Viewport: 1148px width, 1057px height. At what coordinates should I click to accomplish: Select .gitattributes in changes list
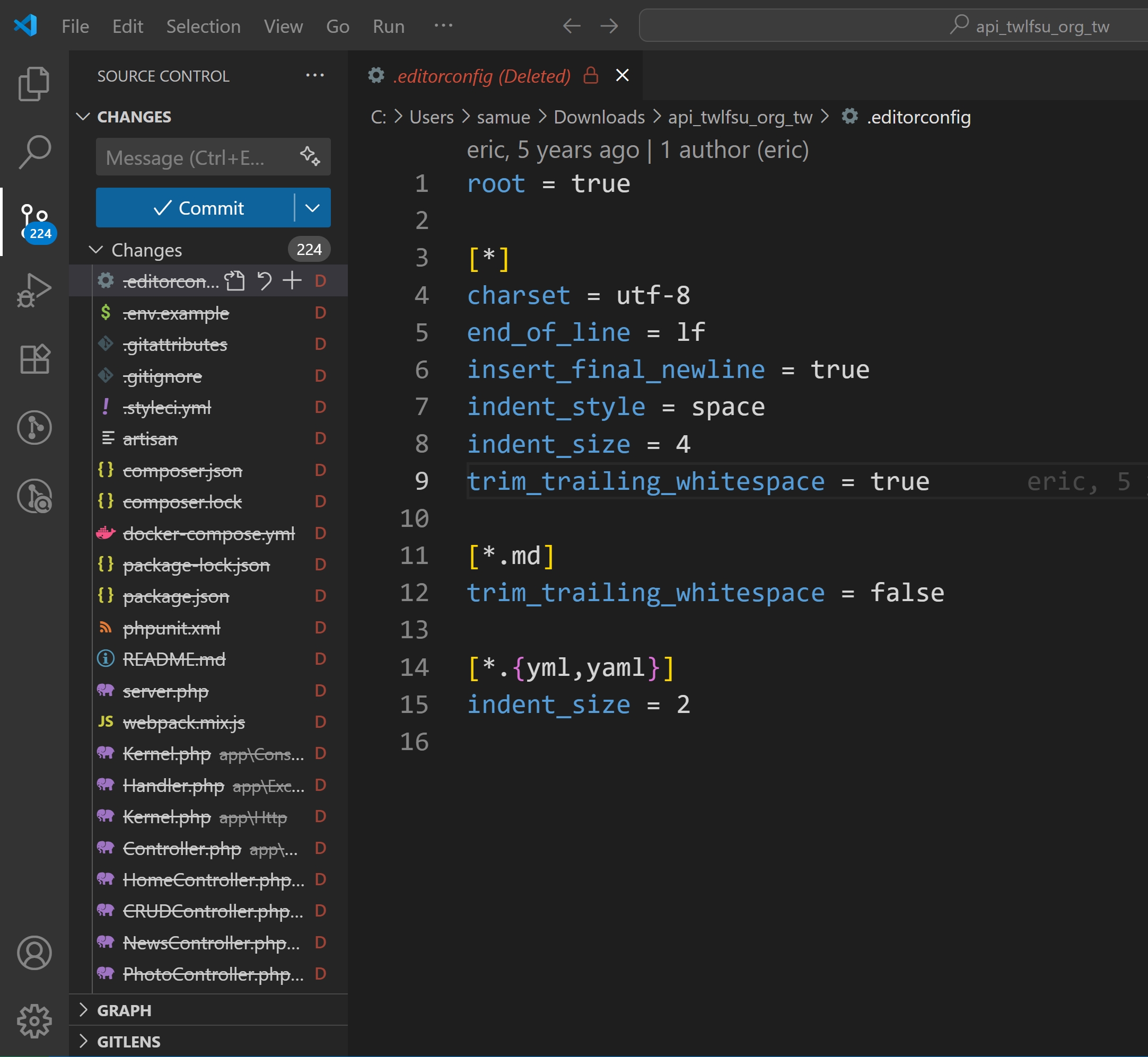[208, 345]
